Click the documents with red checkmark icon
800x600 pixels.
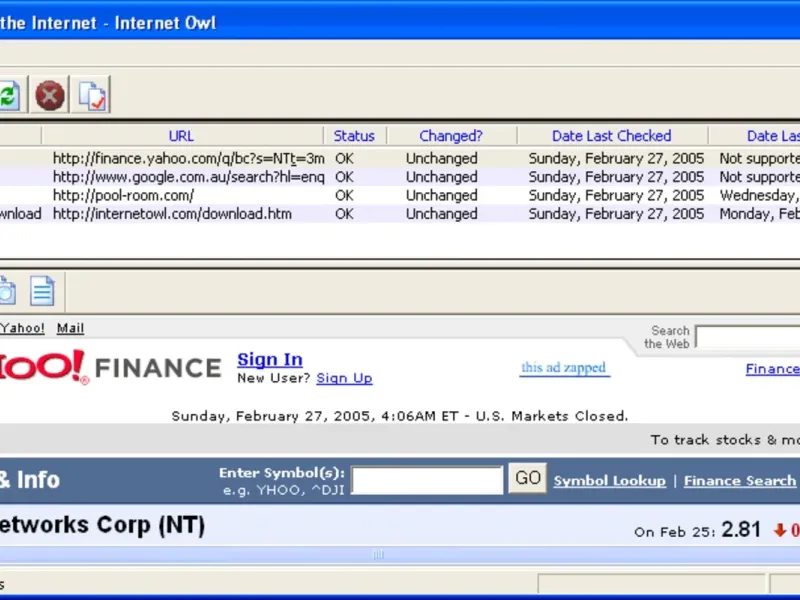[92, 95]
